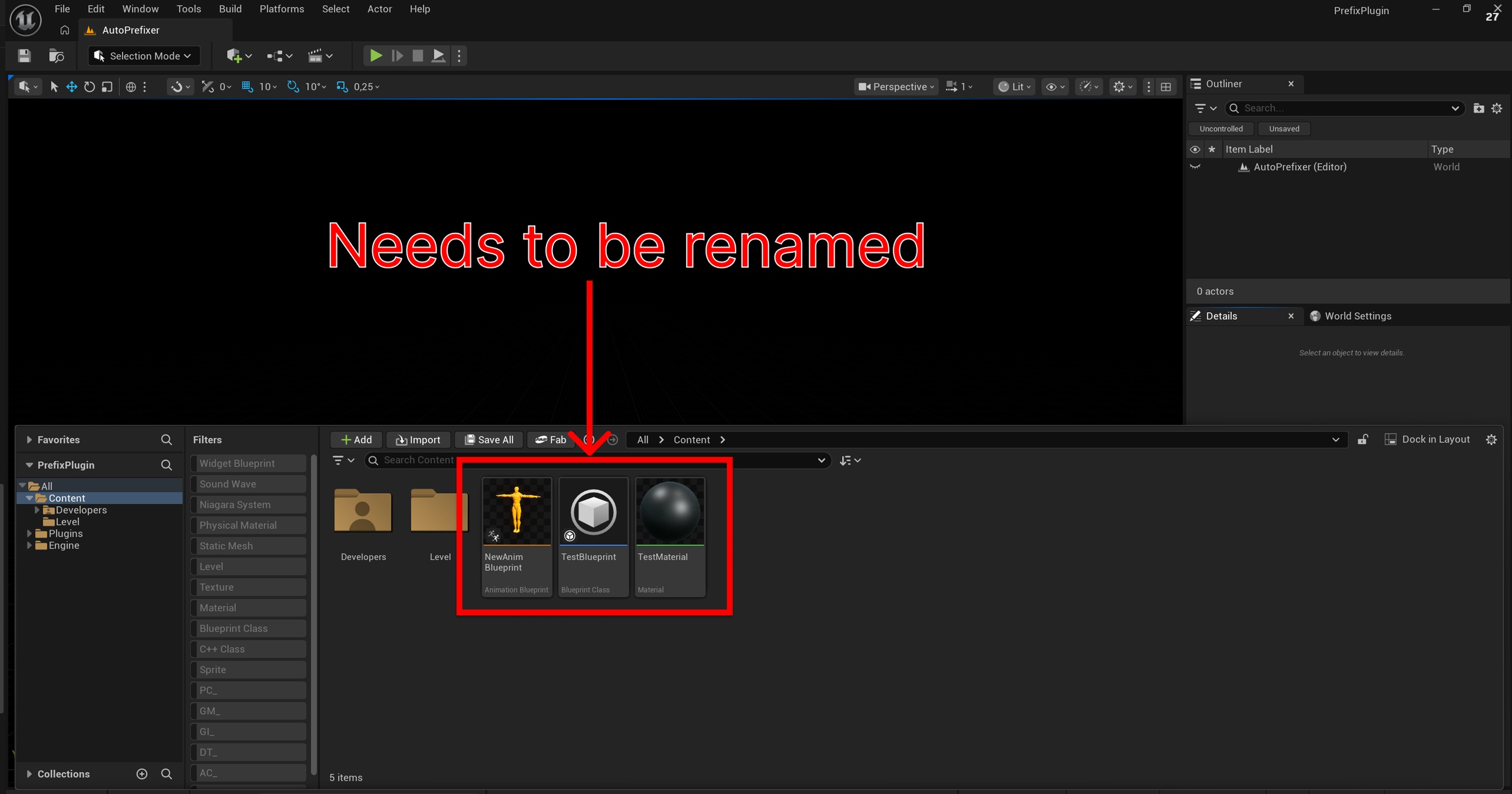Adjust the camera speed control in viewport
Viewport: 1512px width, 794px height.
[x=958, y=86]
